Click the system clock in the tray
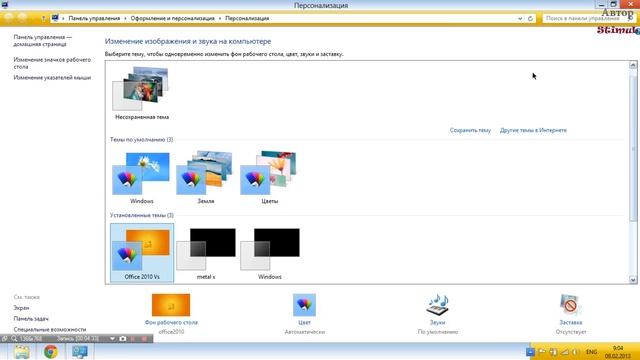The height and width of the screenshot is (360, 640). point(618,352)
